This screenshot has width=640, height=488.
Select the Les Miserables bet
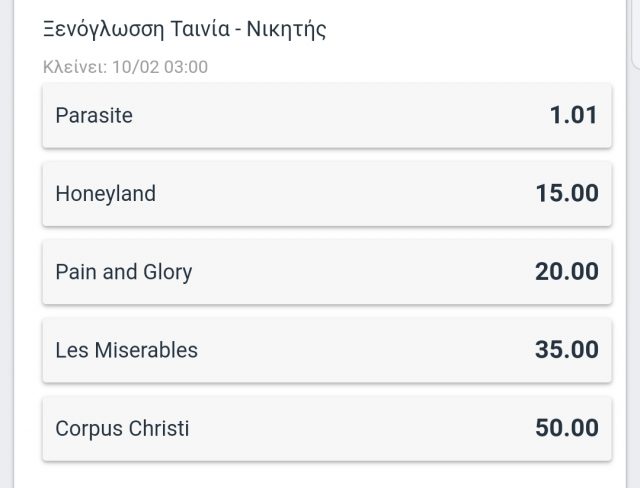tap(327, 350)
